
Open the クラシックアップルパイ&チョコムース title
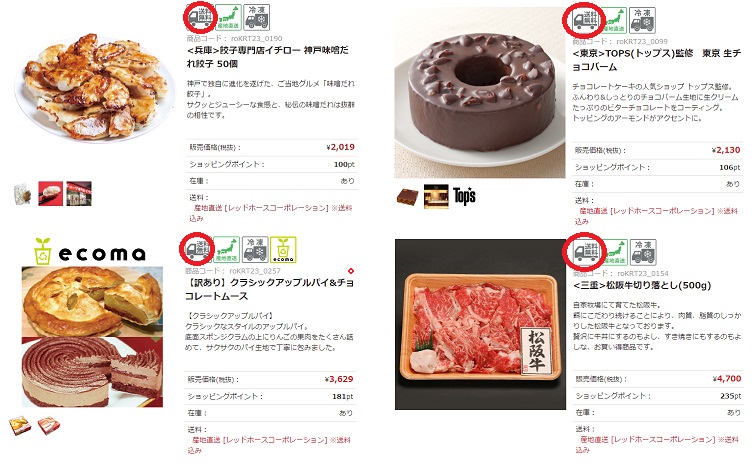270,289
